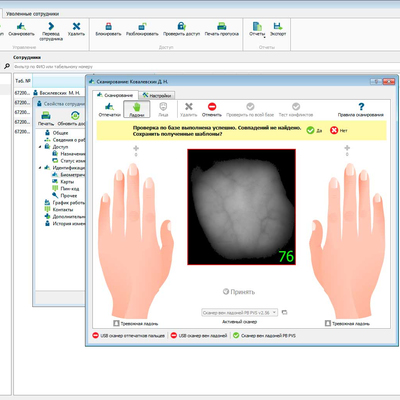Open Правила сканирования help icon

(361, 107)
